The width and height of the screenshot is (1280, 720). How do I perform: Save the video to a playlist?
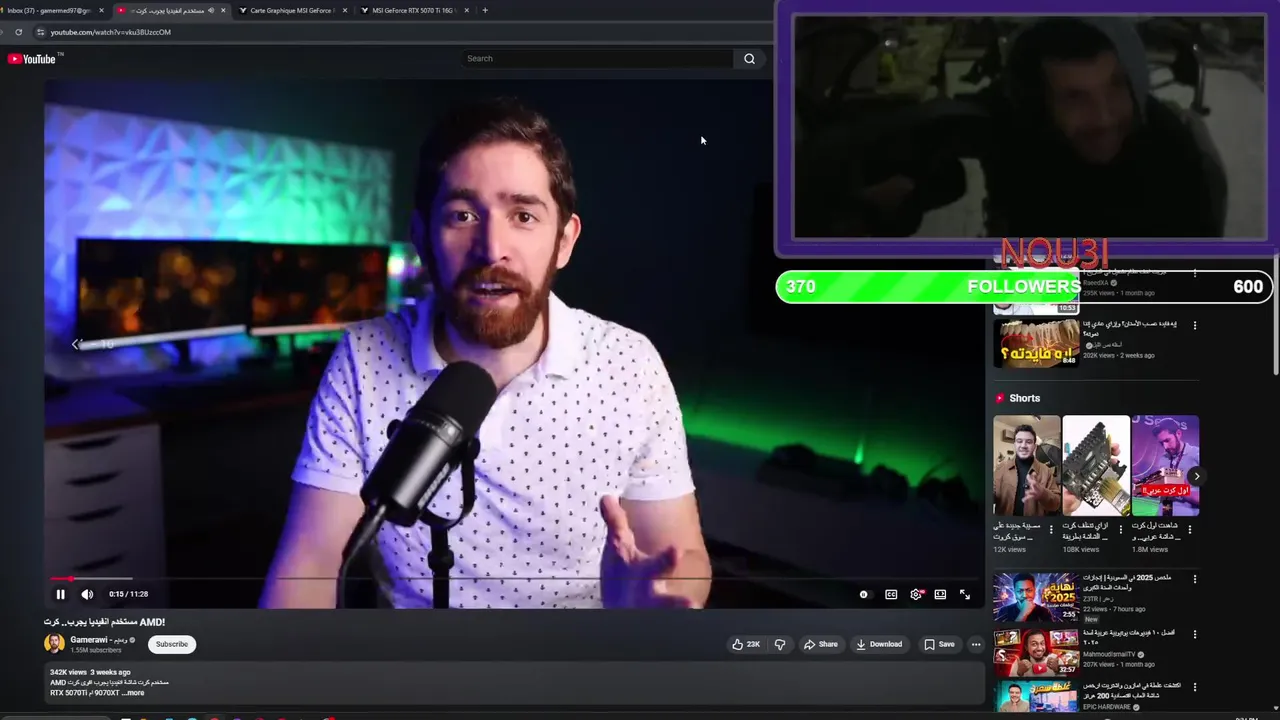pyautogui.click(x=939, y=644)
